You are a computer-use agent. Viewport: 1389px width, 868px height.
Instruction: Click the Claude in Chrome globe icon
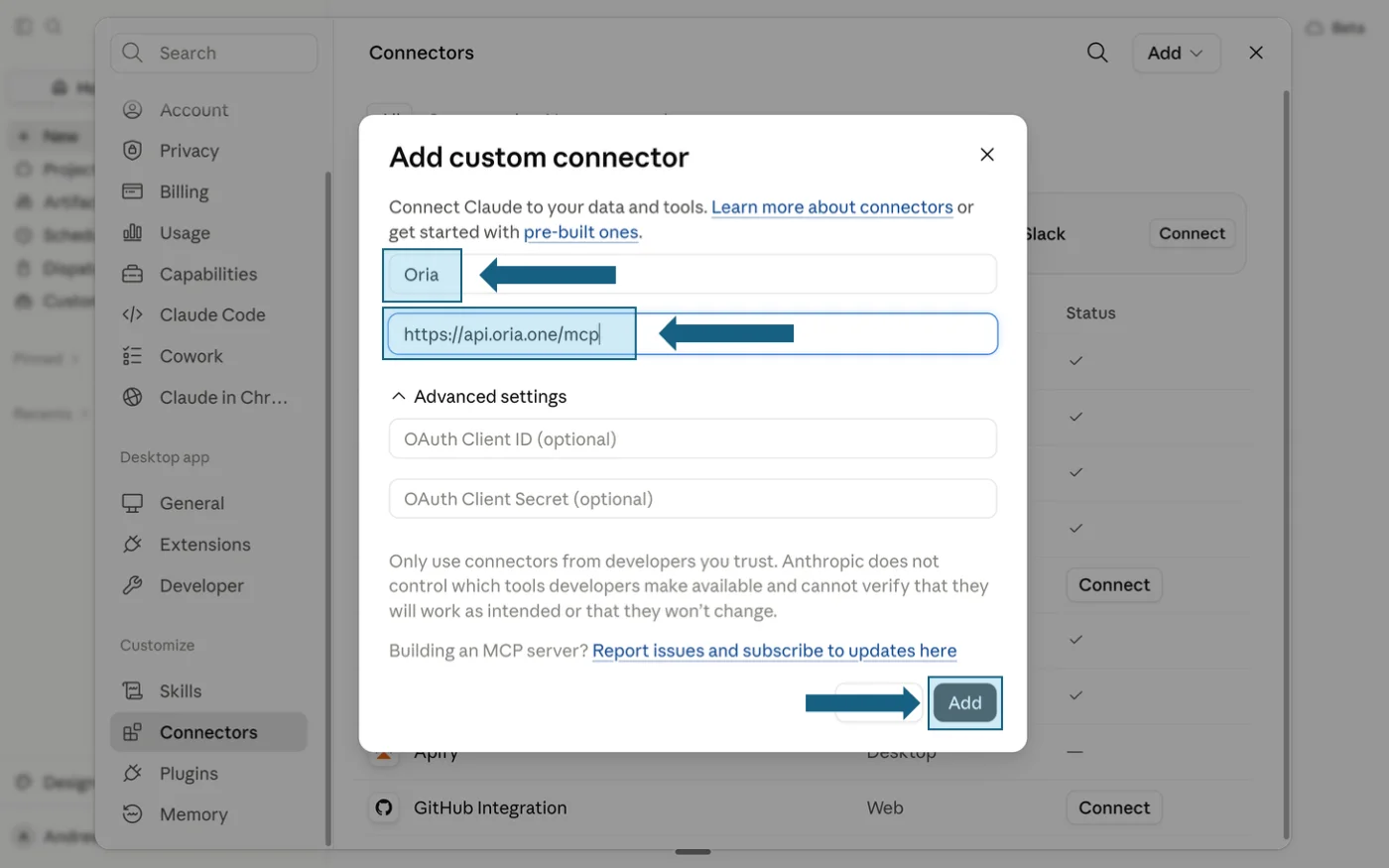coord(132,397)
